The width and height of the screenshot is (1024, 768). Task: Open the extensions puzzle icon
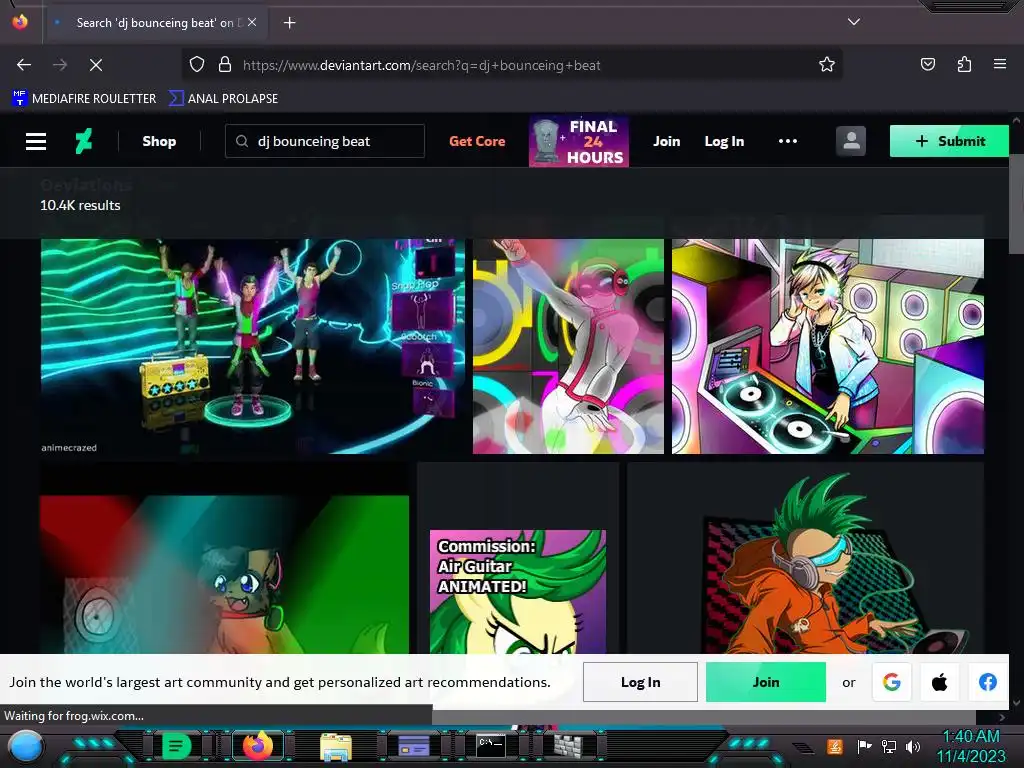[x=964, y=65]
